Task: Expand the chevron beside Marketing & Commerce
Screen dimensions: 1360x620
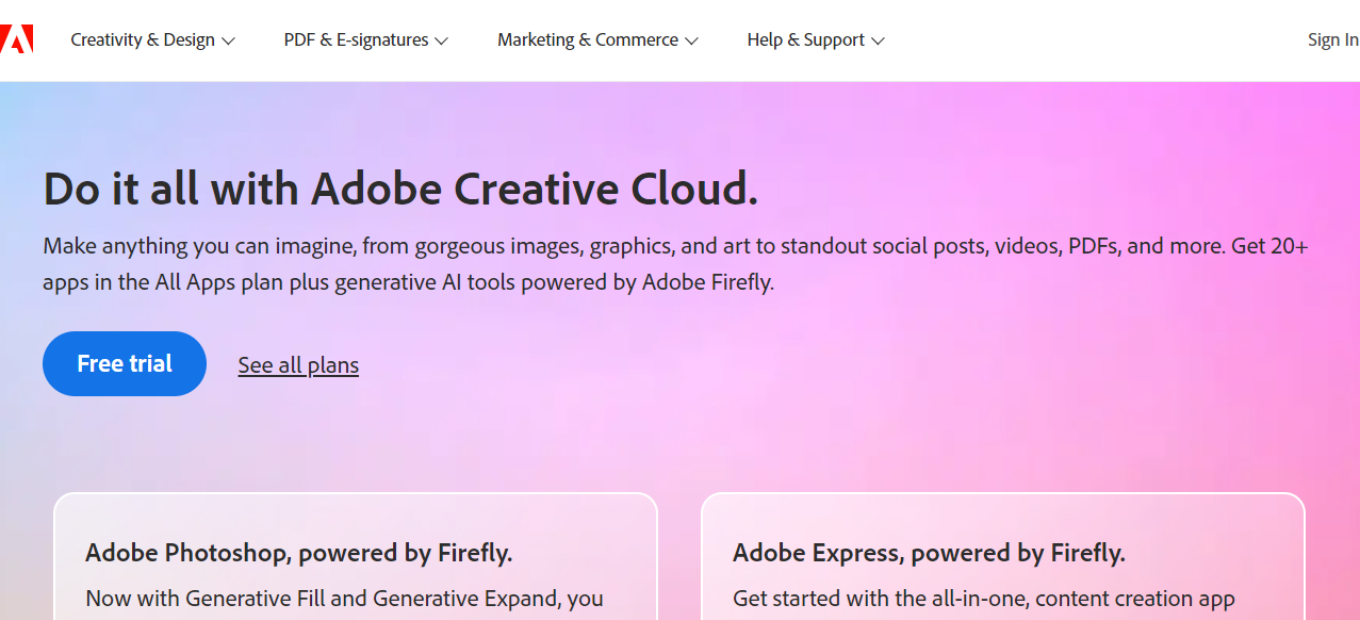Action: [x=691, y=41]
